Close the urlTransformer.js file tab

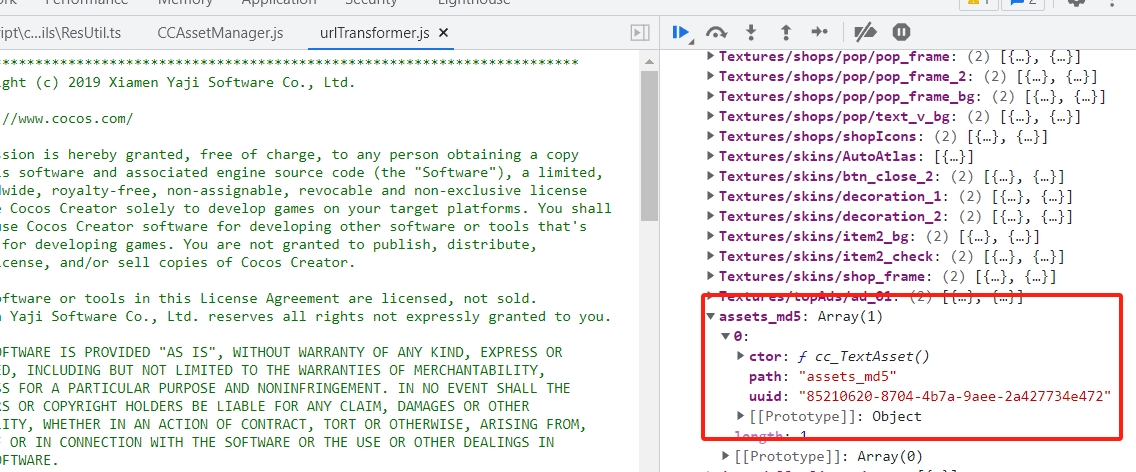point(444,33)
